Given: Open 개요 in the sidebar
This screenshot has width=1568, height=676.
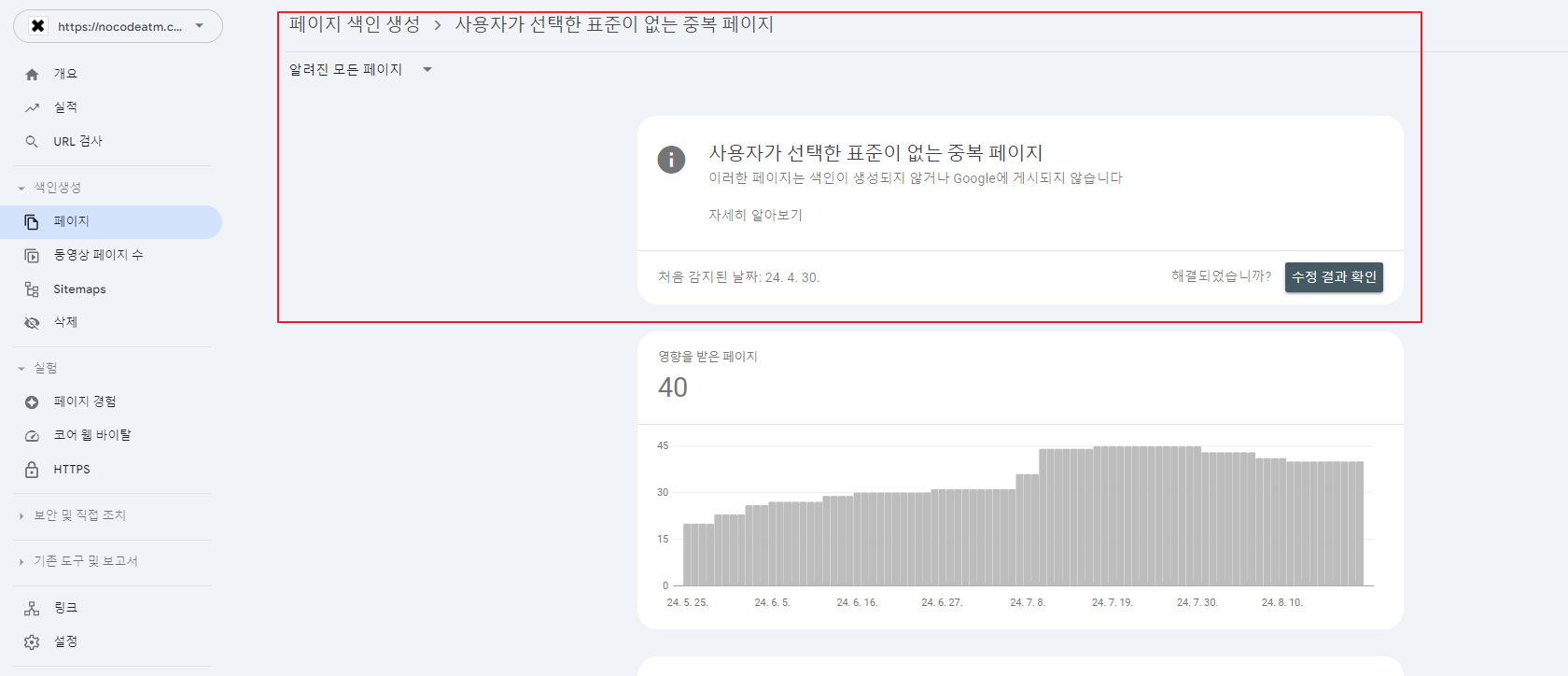Looking at the screenshot, I should 65,75.
